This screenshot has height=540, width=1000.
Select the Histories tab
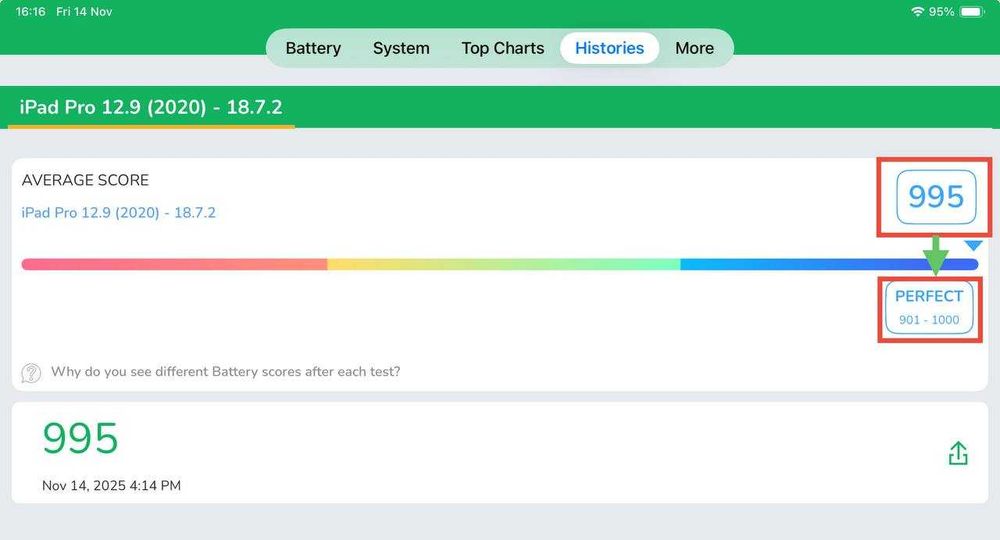coord(609,48)
